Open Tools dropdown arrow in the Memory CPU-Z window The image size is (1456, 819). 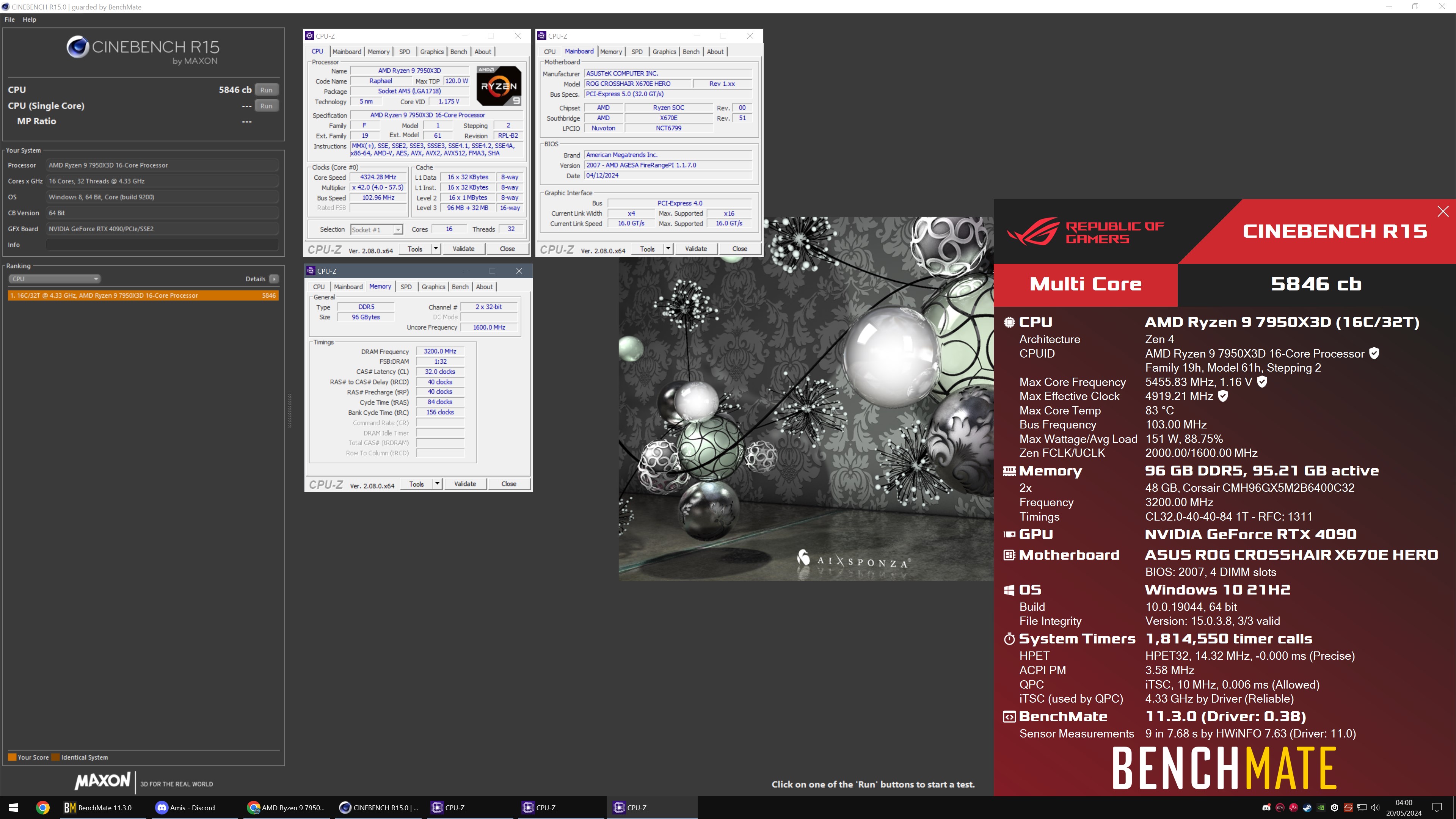tap(438, 484)
